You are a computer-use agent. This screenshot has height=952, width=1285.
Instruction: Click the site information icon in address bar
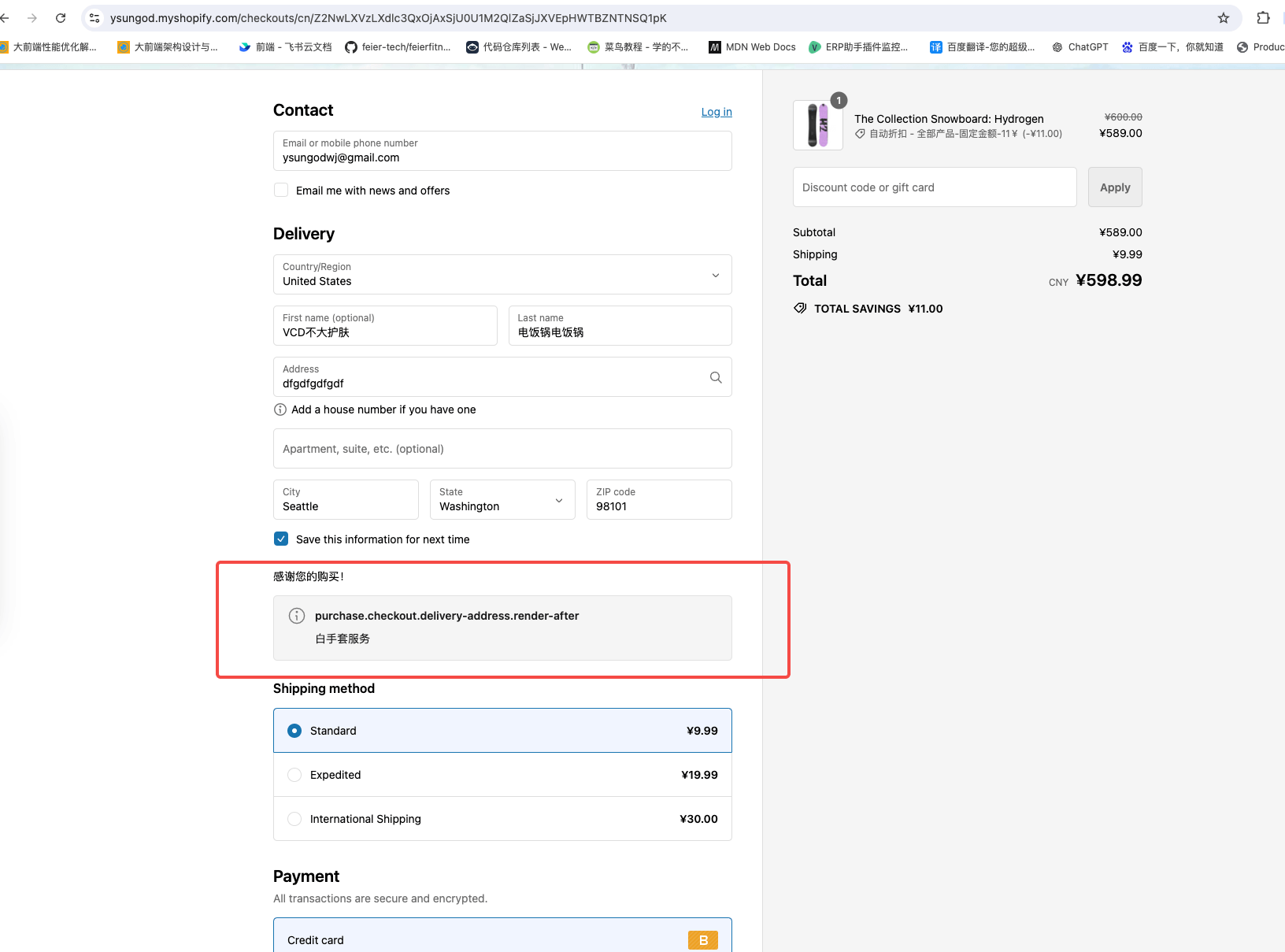click(x=94, y=17)
